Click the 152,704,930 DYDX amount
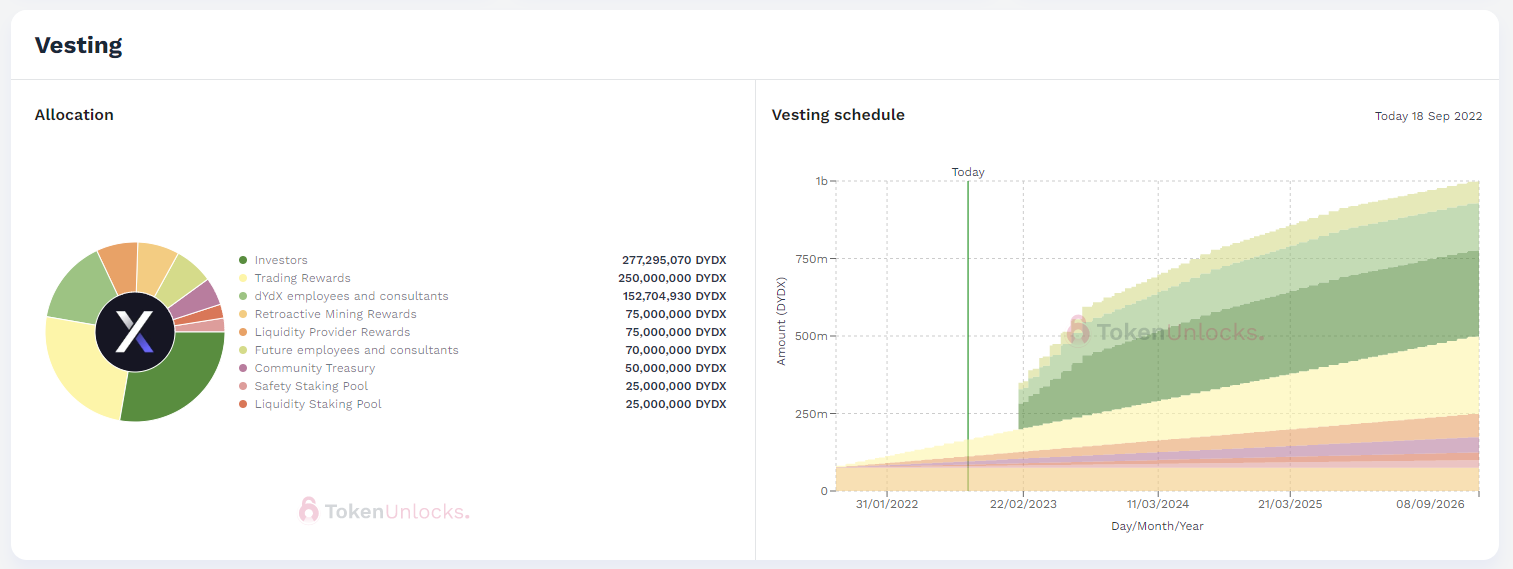This screenshot has height=569, width=1513. tap(674, 296)
